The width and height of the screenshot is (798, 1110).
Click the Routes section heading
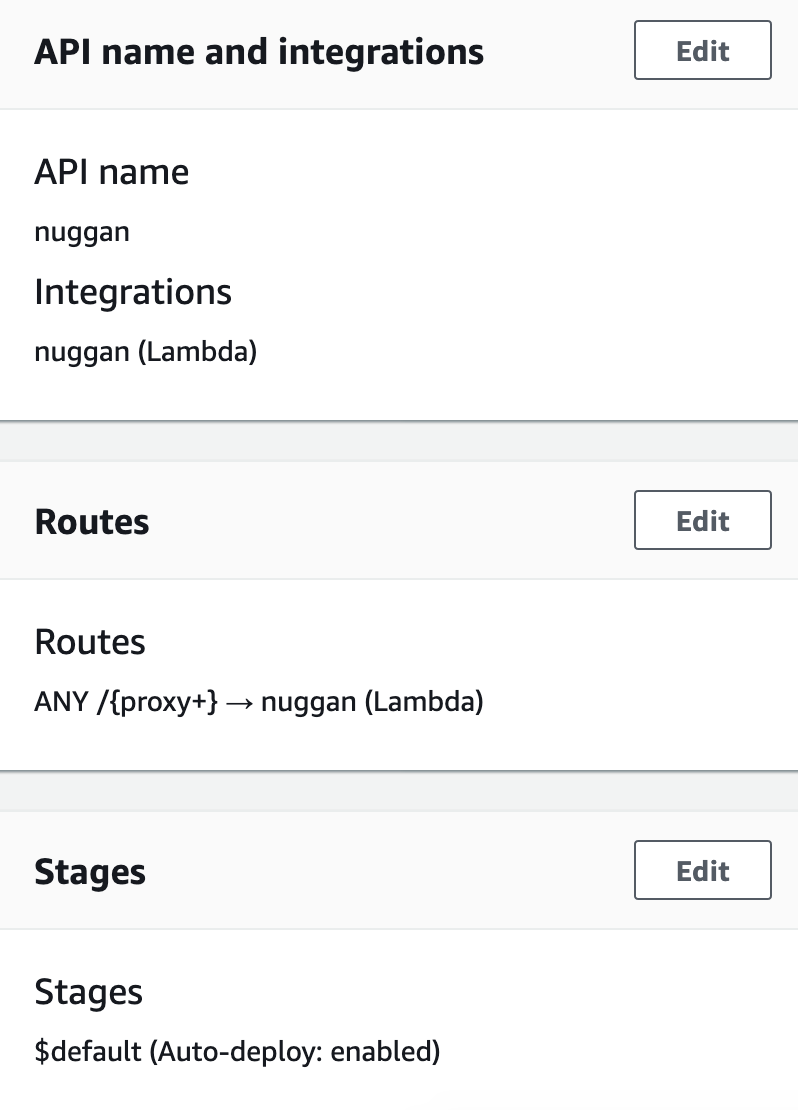coord(91,520)
